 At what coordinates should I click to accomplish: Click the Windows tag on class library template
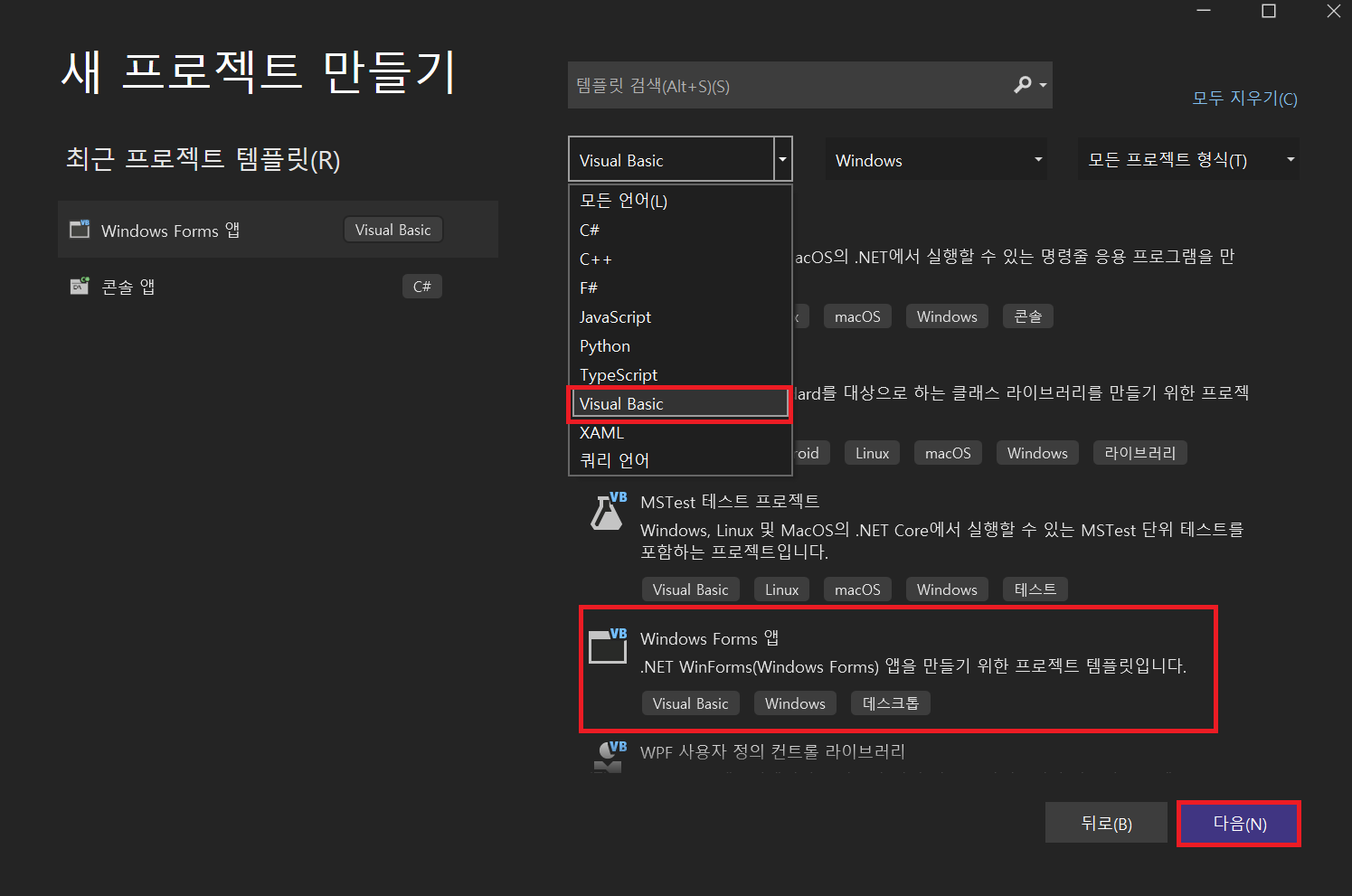(x=1037, y=452)
